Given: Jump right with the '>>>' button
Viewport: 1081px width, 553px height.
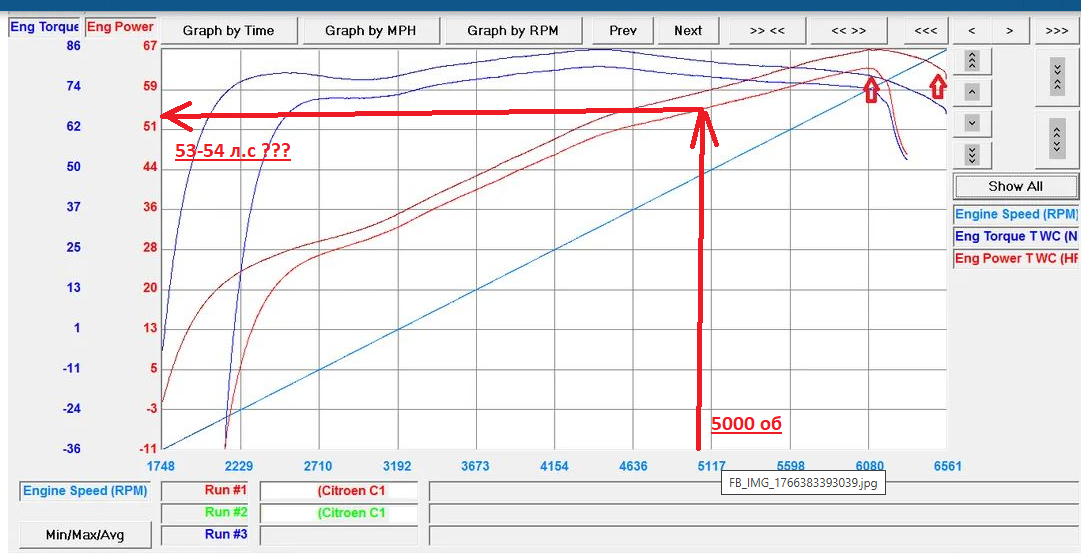Looking at the screenshot, I should tap(1056, 31).
